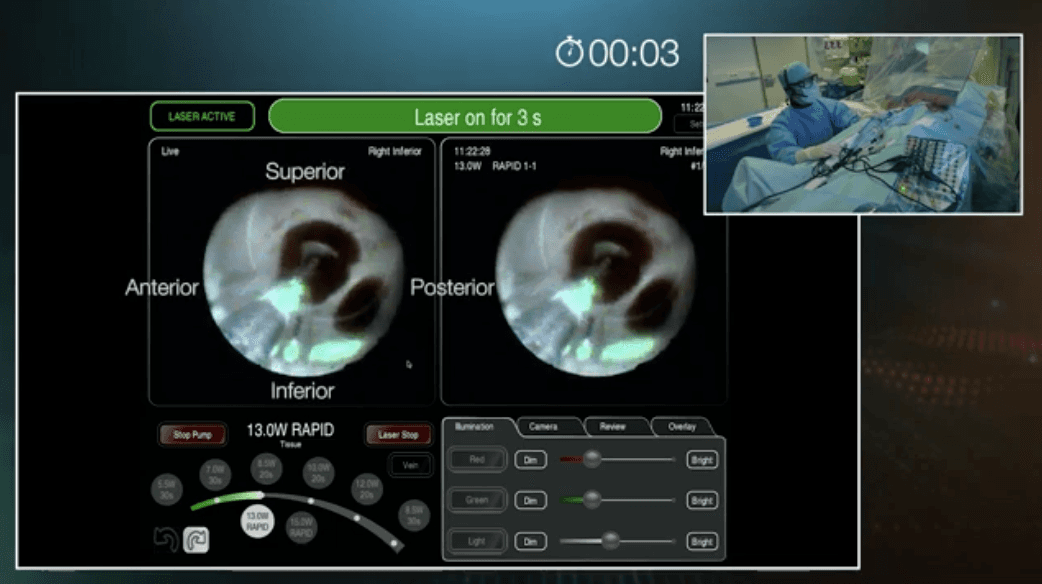Click the Light brightness slider knob
Viewport: 1042px width, 584px height.
610,541
